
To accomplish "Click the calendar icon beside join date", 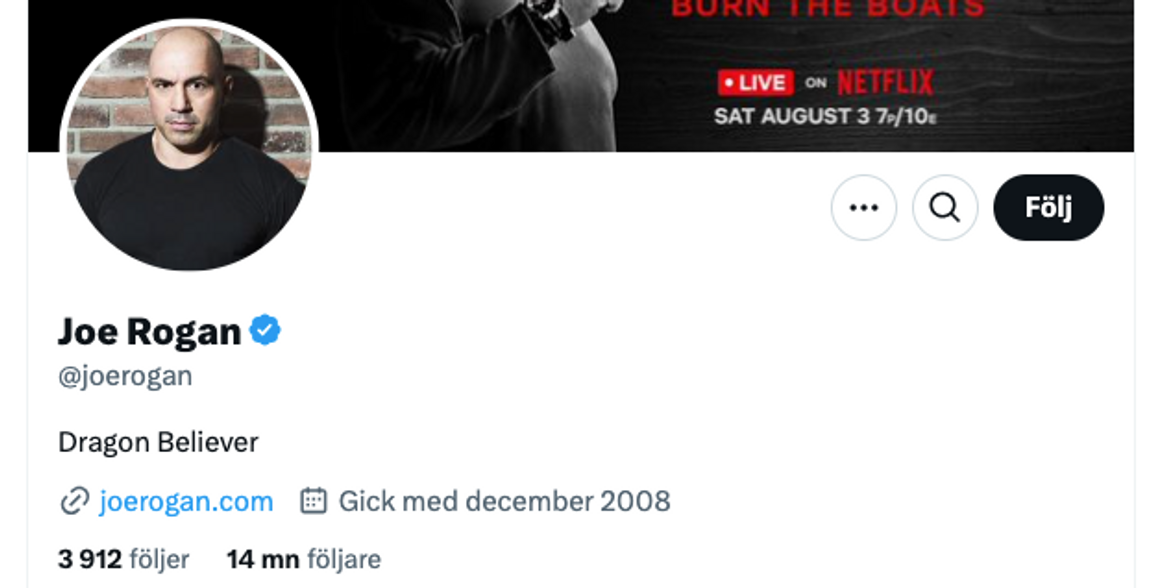I will [313, 501].
